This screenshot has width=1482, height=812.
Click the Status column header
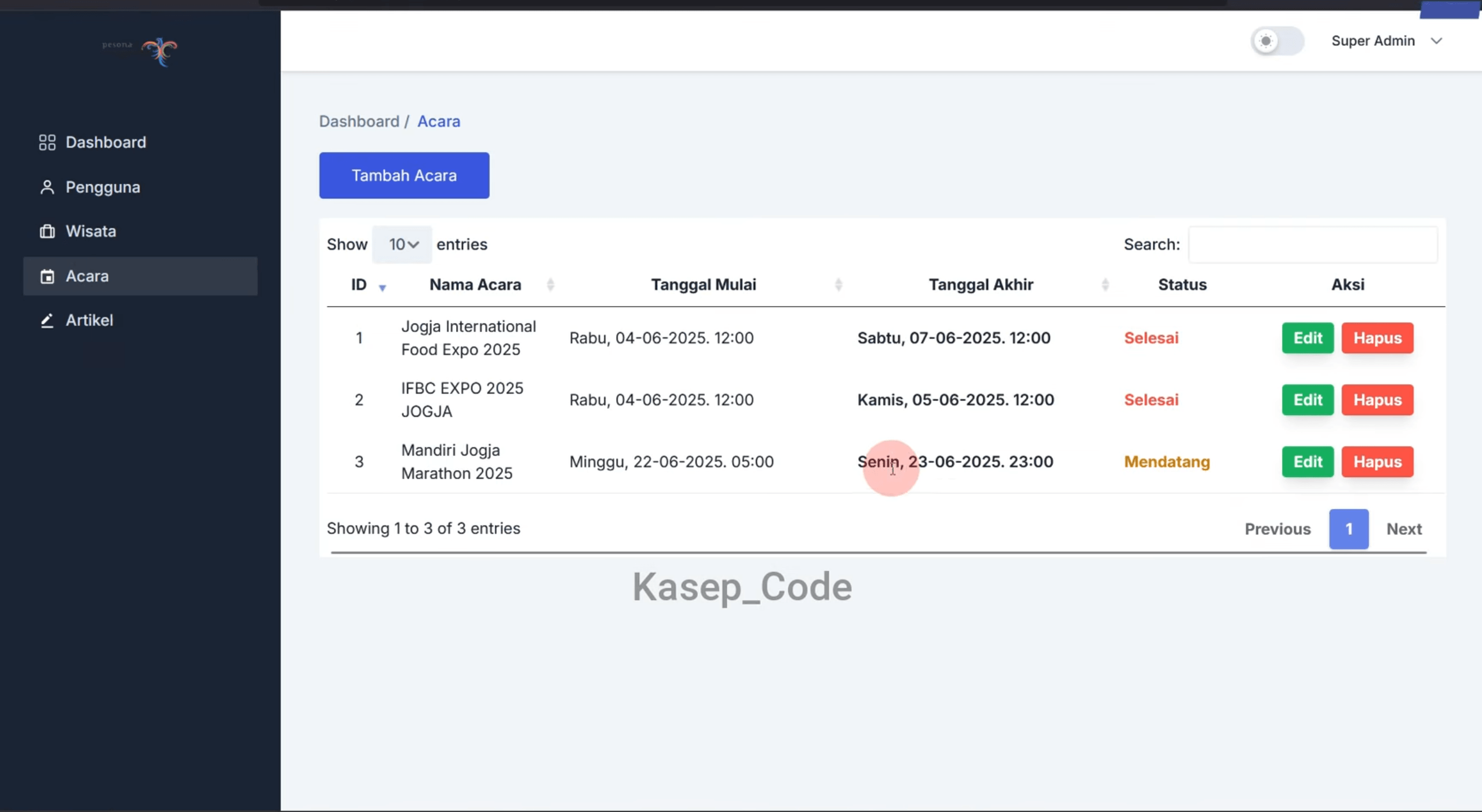pos(1182,285)
